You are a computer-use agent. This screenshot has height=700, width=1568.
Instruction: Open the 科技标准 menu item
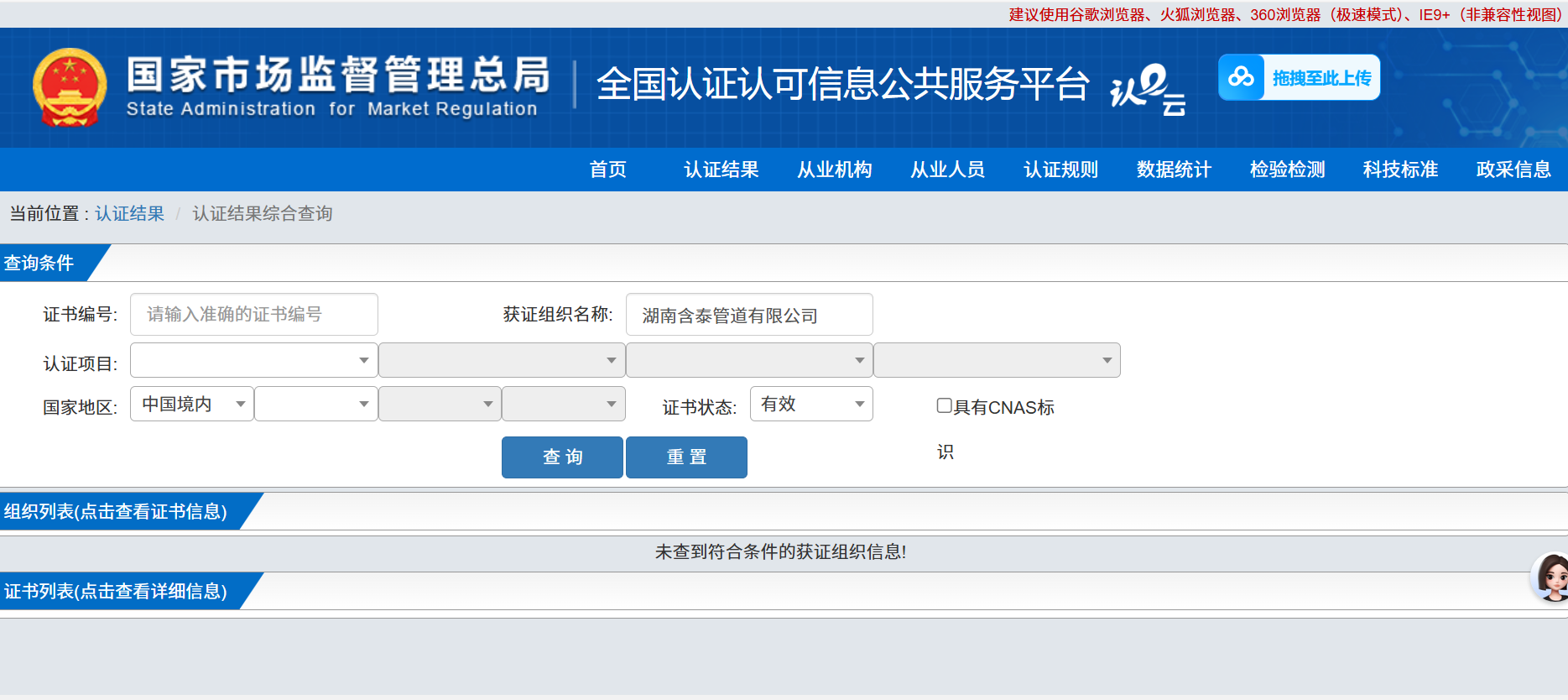point(1401,170)
